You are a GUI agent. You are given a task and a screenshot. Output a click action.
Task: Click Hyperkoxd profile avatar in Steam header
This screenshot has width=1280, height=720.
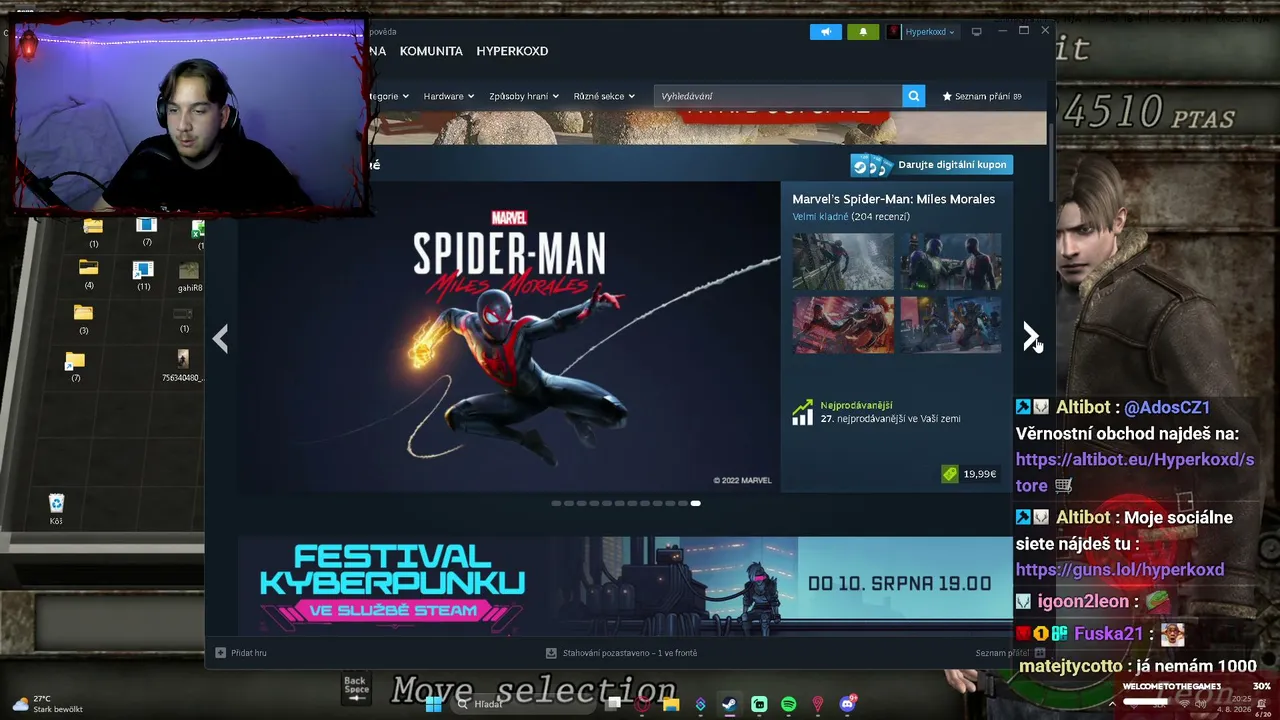(x=894, y=32)
